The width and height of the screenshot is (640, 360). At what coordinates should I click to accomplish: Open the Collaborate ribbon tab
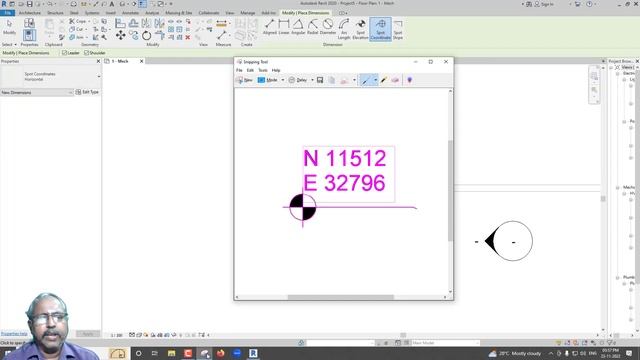point(209,13)
